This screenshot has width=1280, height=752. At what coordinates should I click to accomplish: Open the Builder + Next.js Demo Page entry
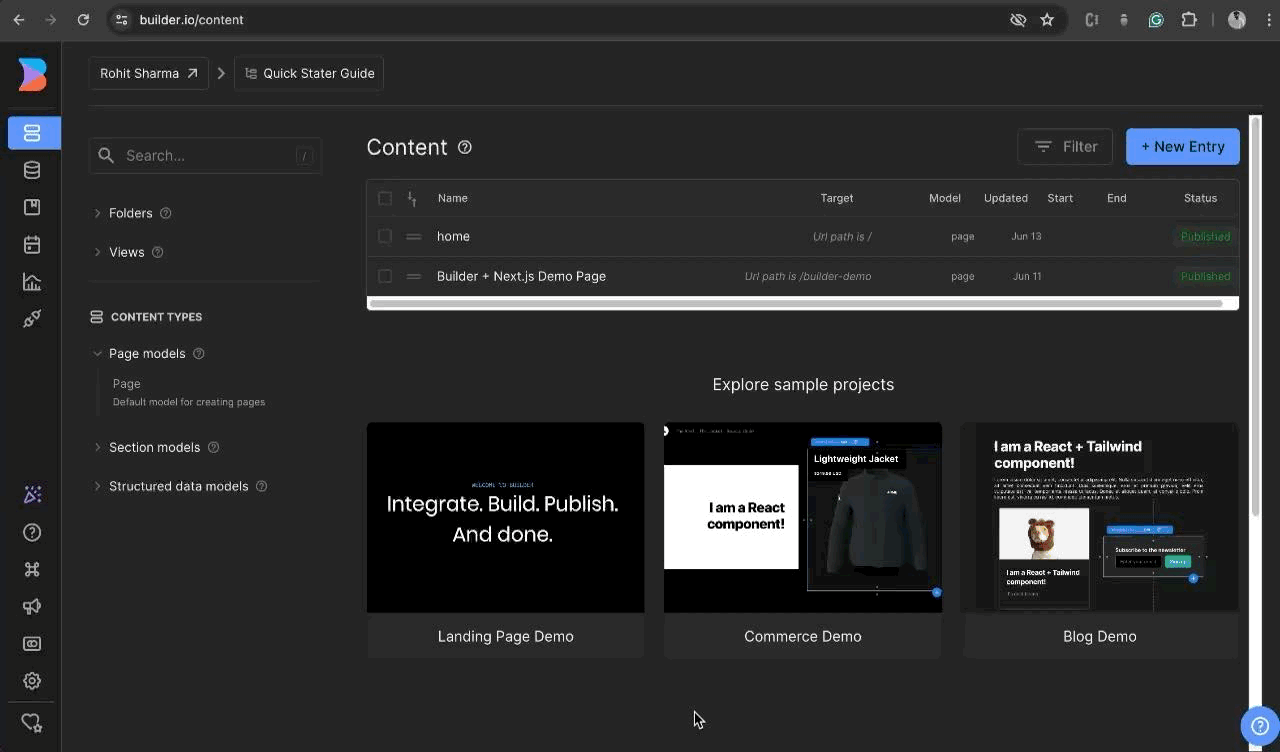pos(521,276)
